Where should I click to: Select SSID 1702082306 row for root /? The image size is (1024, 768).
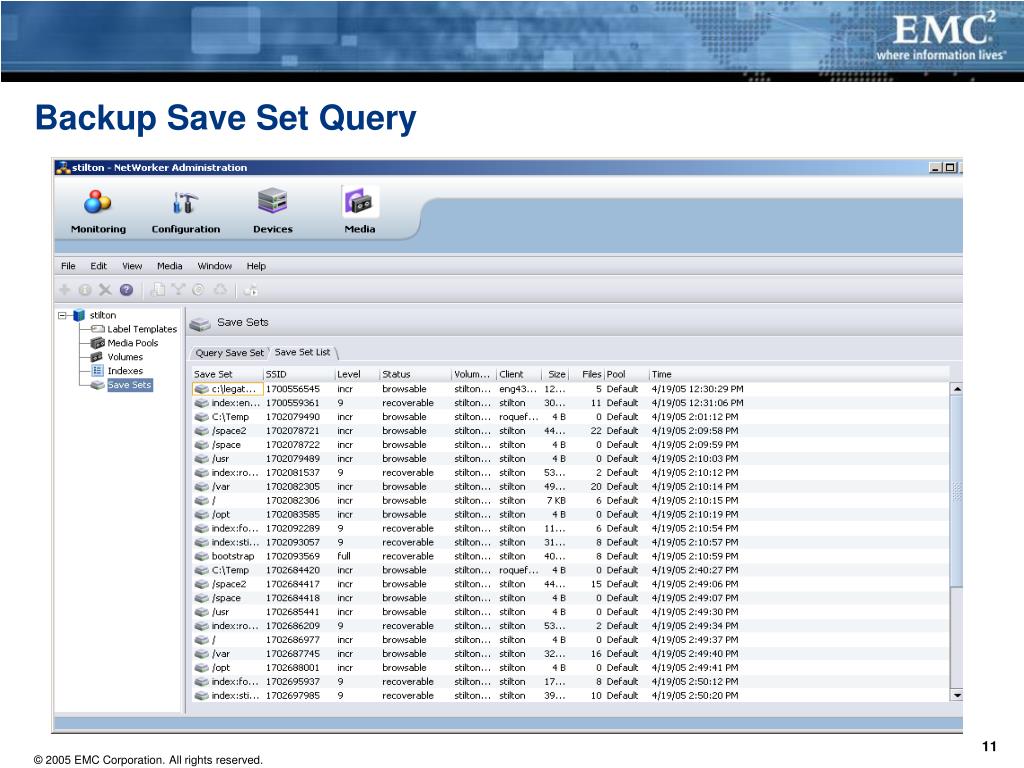point(571,500)
